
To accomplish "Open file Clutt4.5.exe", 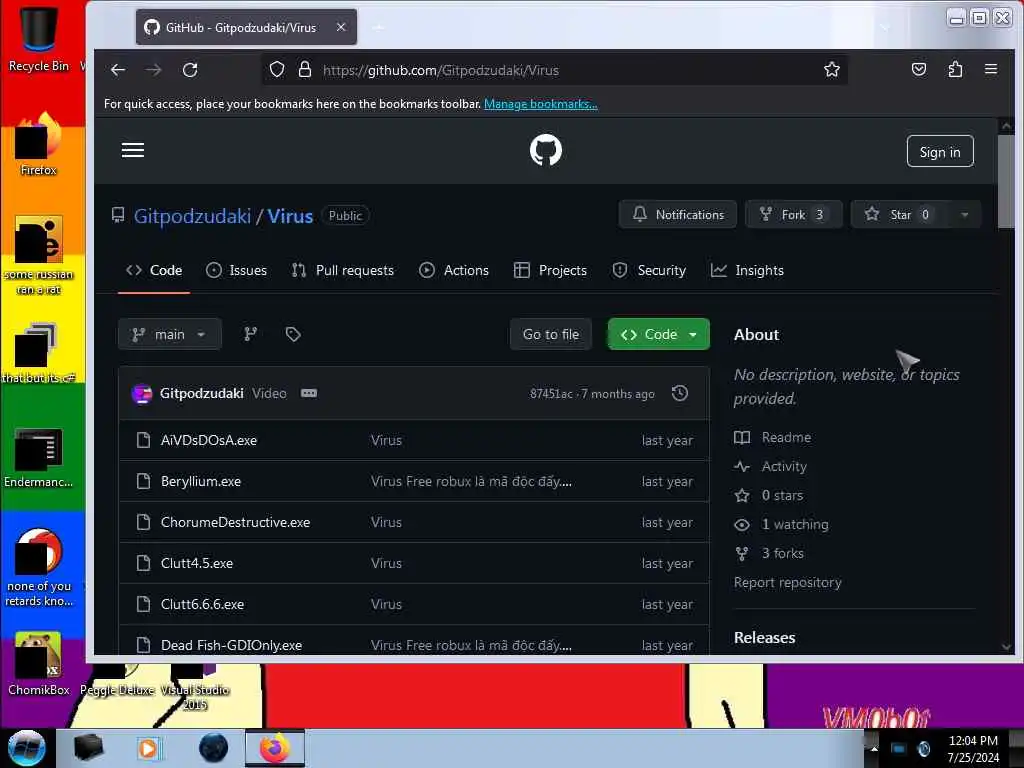I will tap(197, 564).
